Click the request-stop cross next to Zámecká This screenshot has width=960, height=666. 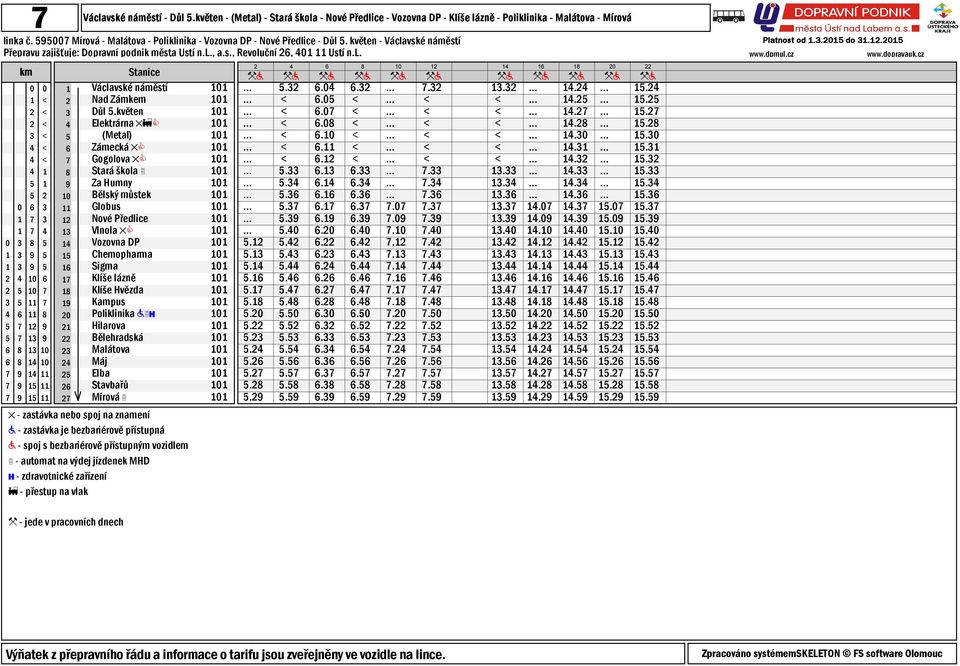134,147
